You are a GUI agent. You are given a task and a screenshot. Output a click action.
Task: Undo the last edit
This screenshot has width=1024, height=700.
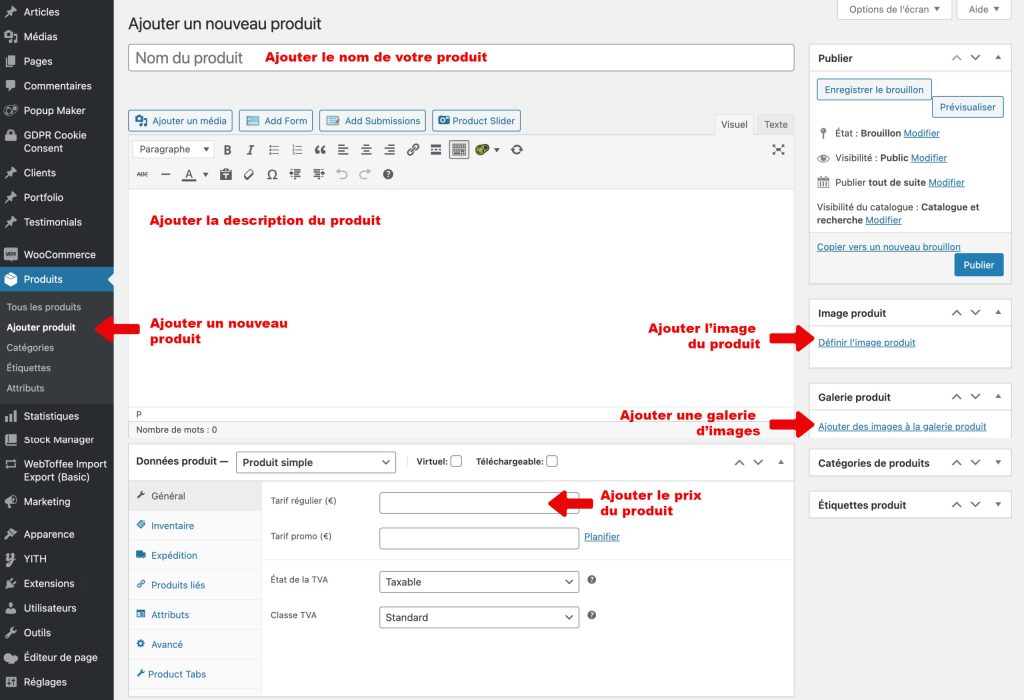pyautogui.click(x=342, y=174)
